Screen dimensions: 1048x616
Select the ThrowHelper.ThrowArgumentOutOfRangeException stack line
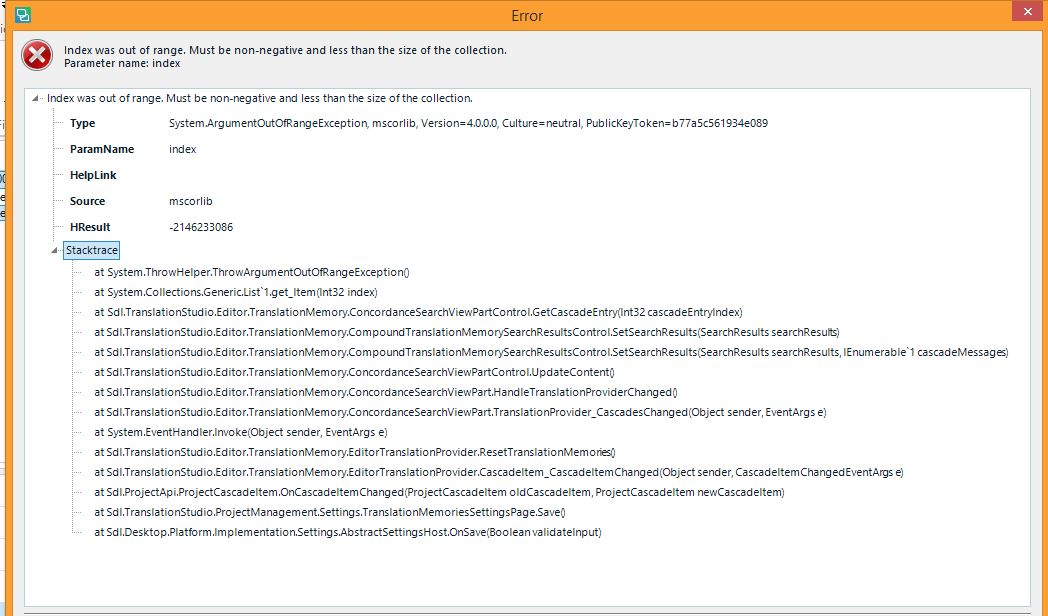[251, 273]
